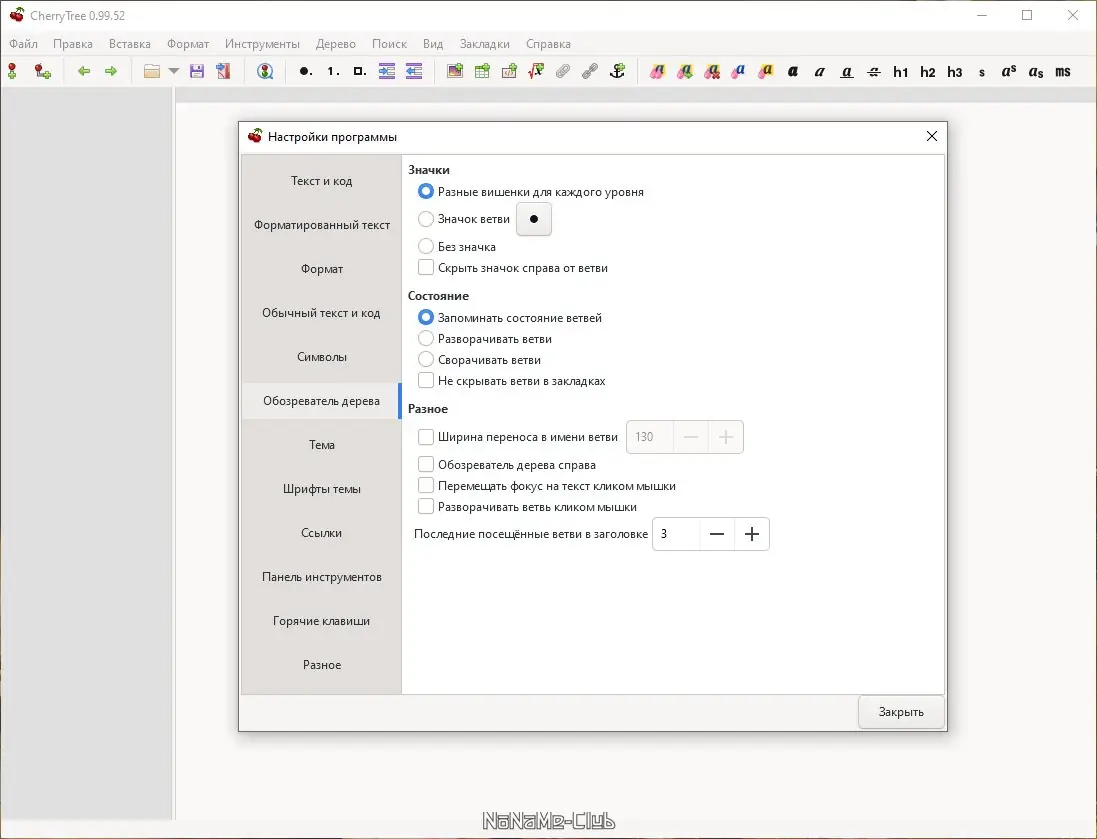
Task: Switch to the 'Тема' settings tab
Action: click(321, 444)
